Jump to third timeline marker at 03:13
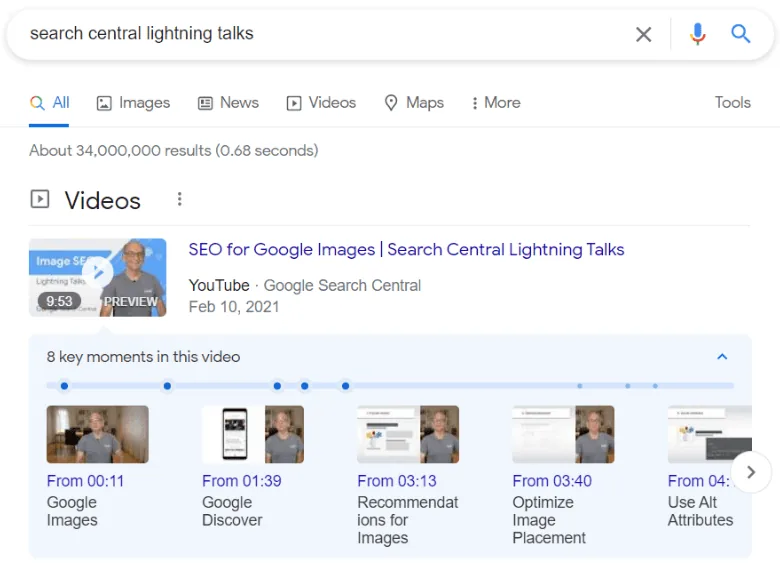This screenshot has height=563, width=780. pyautogui.click(x=277, y=385)
